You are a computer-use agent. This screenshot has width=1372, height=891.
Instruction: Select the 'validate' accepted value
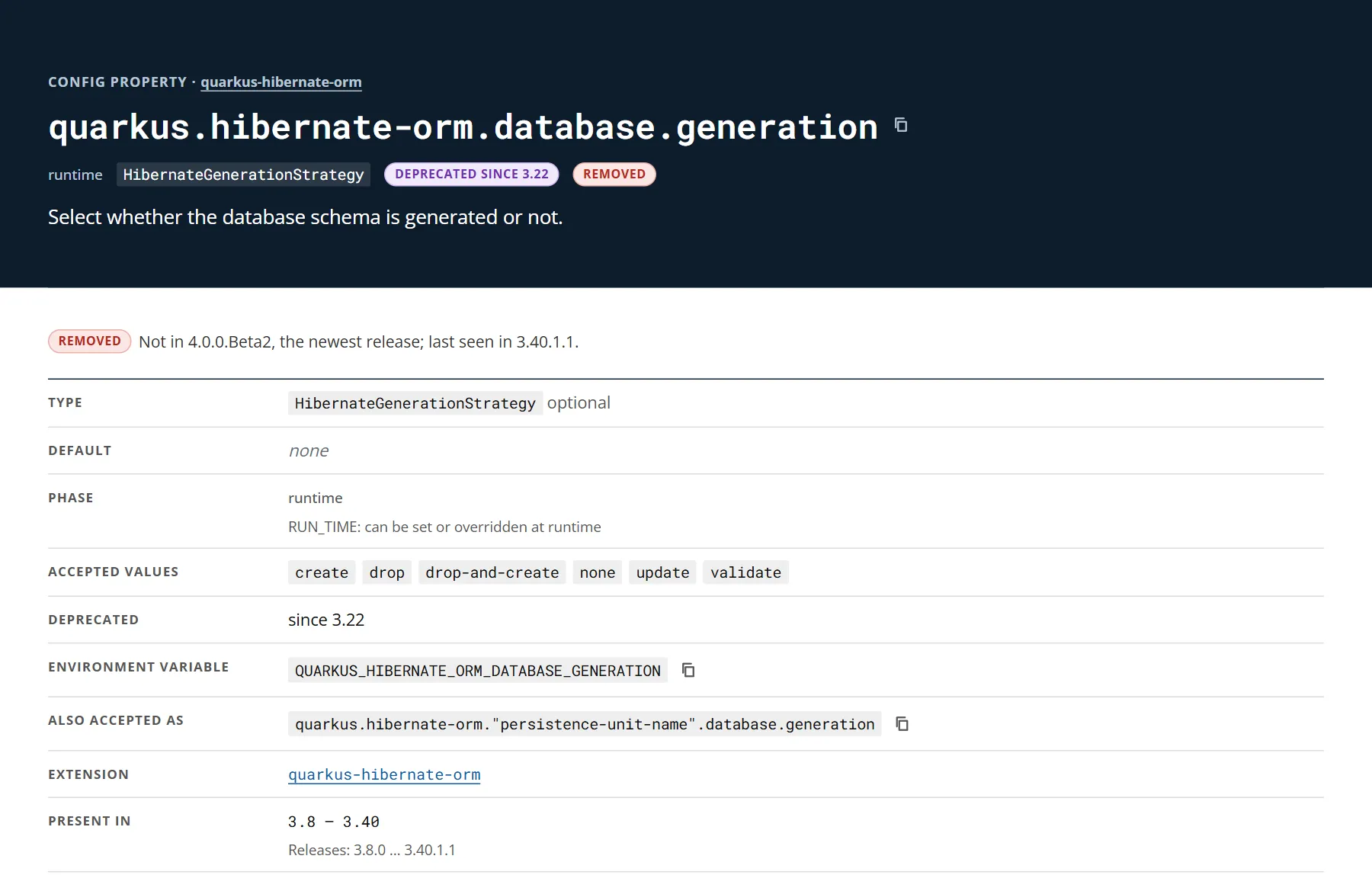(745, 572)
